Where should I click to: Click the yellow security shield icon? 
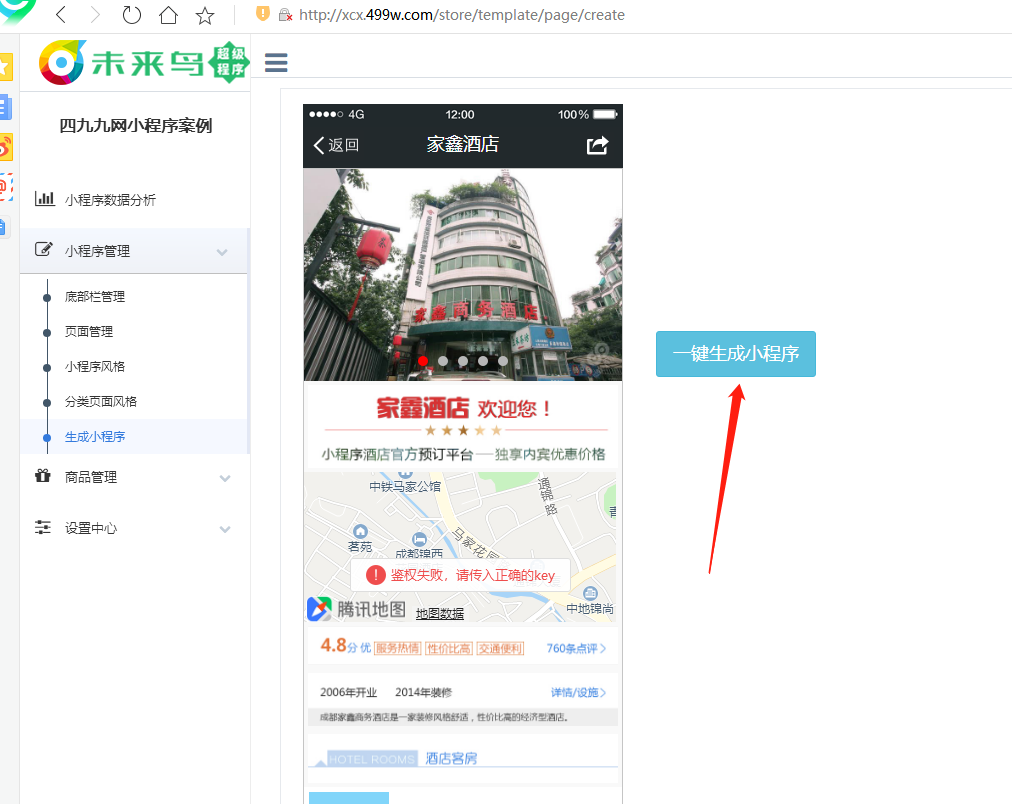[263, 14]
